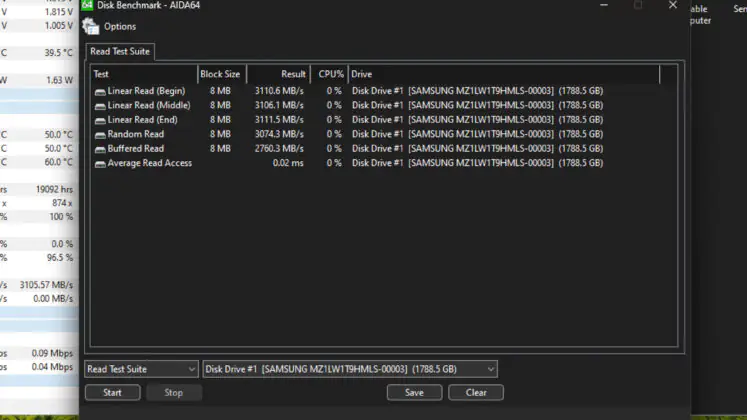This screenshot has width=747, height=420.
Task: Click the 0.02 ms result value
Action: click(288, 163)
